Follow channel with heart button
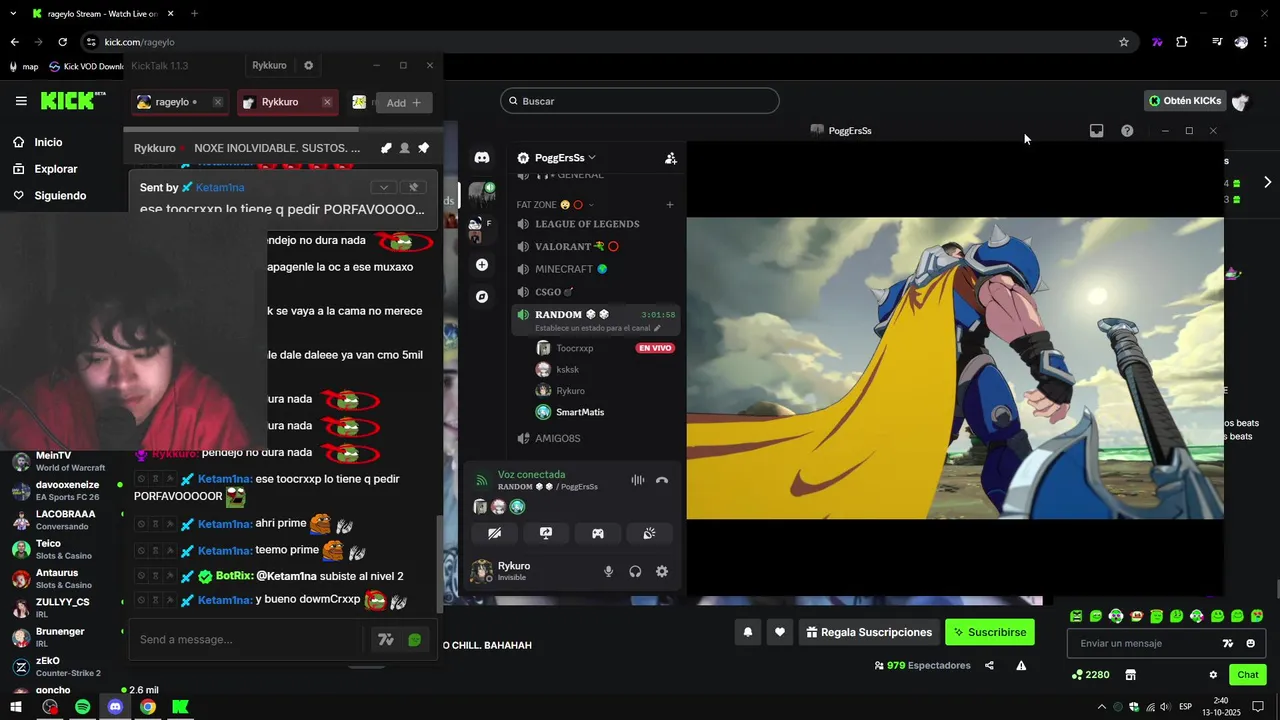The height and width of the screenshot is (720, 1280). point(780,632)
